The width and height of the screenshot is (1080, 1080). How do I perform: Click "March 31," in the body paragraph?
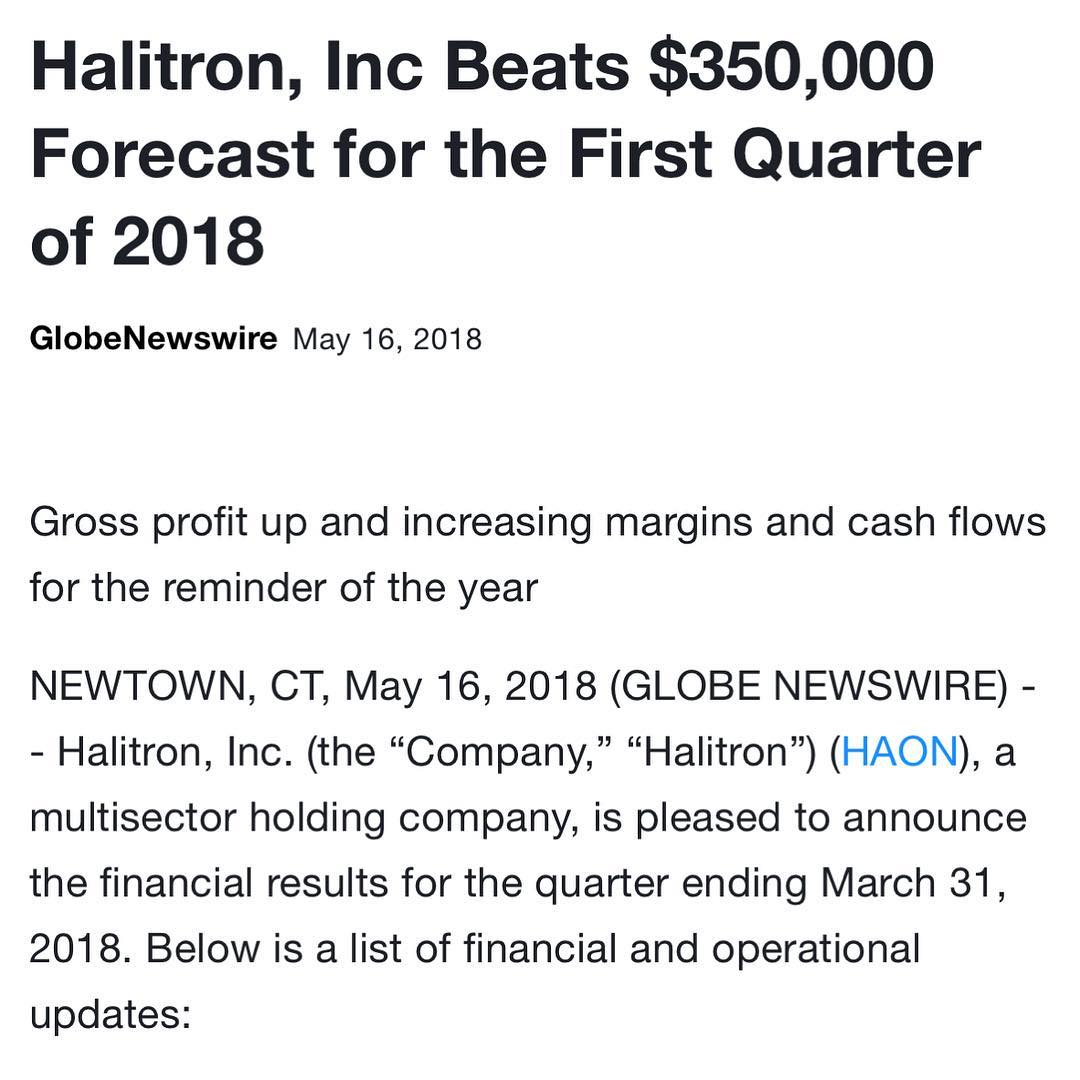click(914, 884)
